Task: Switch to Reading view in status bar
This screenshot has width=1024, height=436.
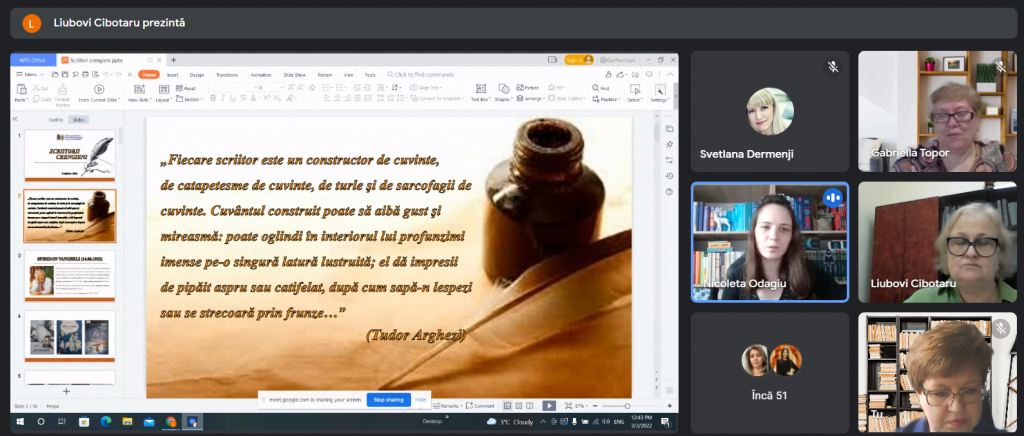Action: pos(530,406)
